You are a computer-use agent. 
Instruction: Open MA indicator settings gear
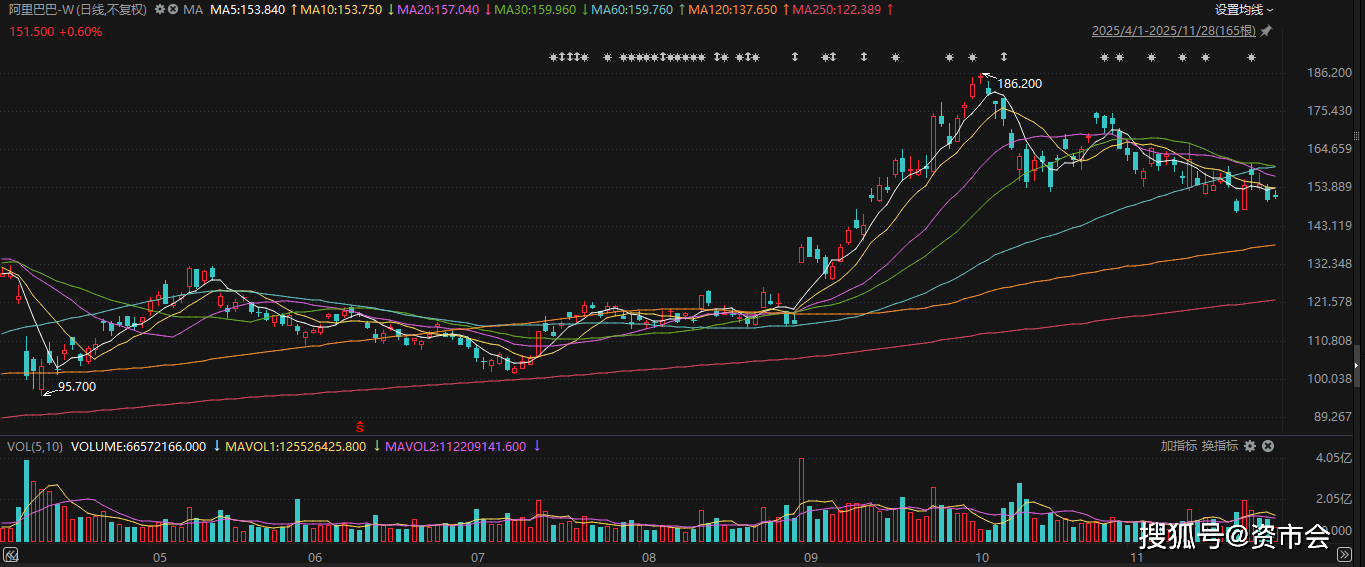point(159,9)
